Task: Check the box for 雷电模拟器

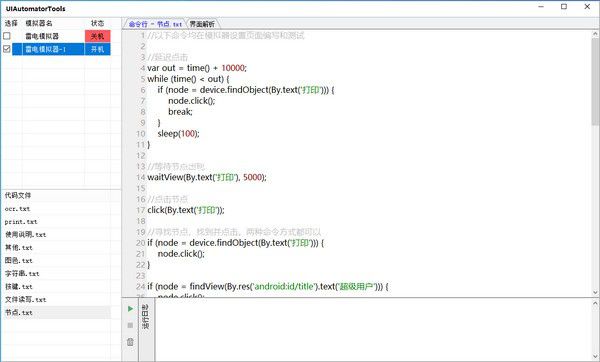Action: point(7,36)
